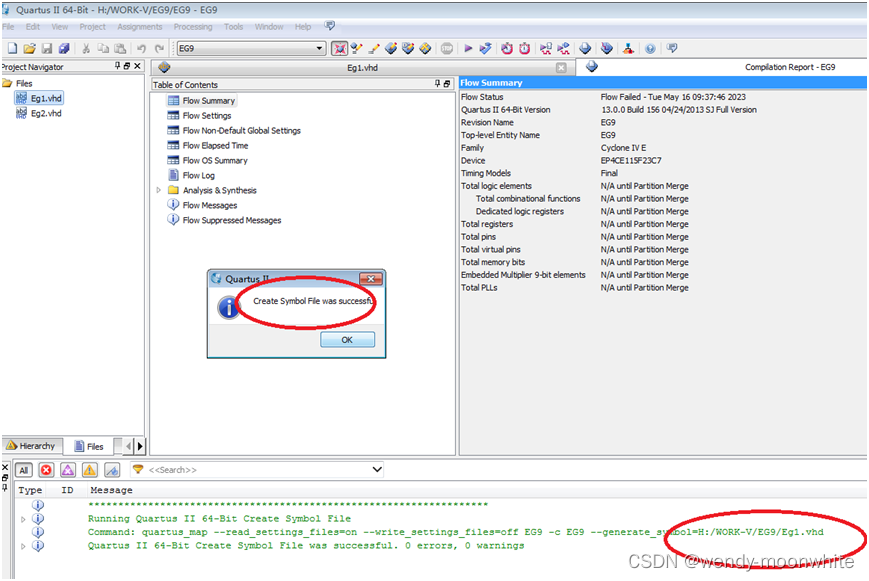Click the Save All toolbar icon
The height and width of the screenshot is (581, 869).
pyautogui.click(x=64, y=49)
